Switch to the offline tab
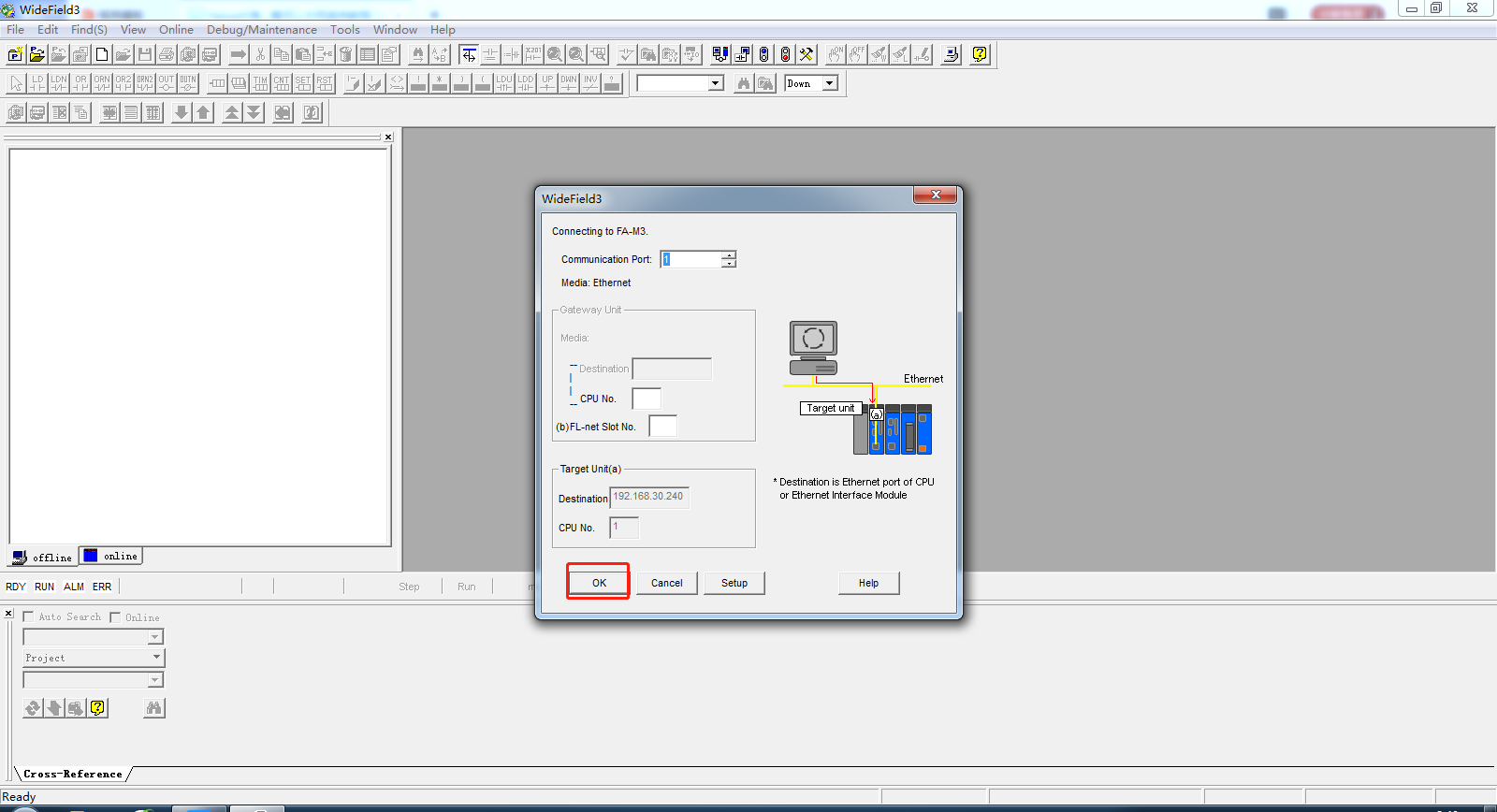This screenshot has height=812, width=1497. 43,557
